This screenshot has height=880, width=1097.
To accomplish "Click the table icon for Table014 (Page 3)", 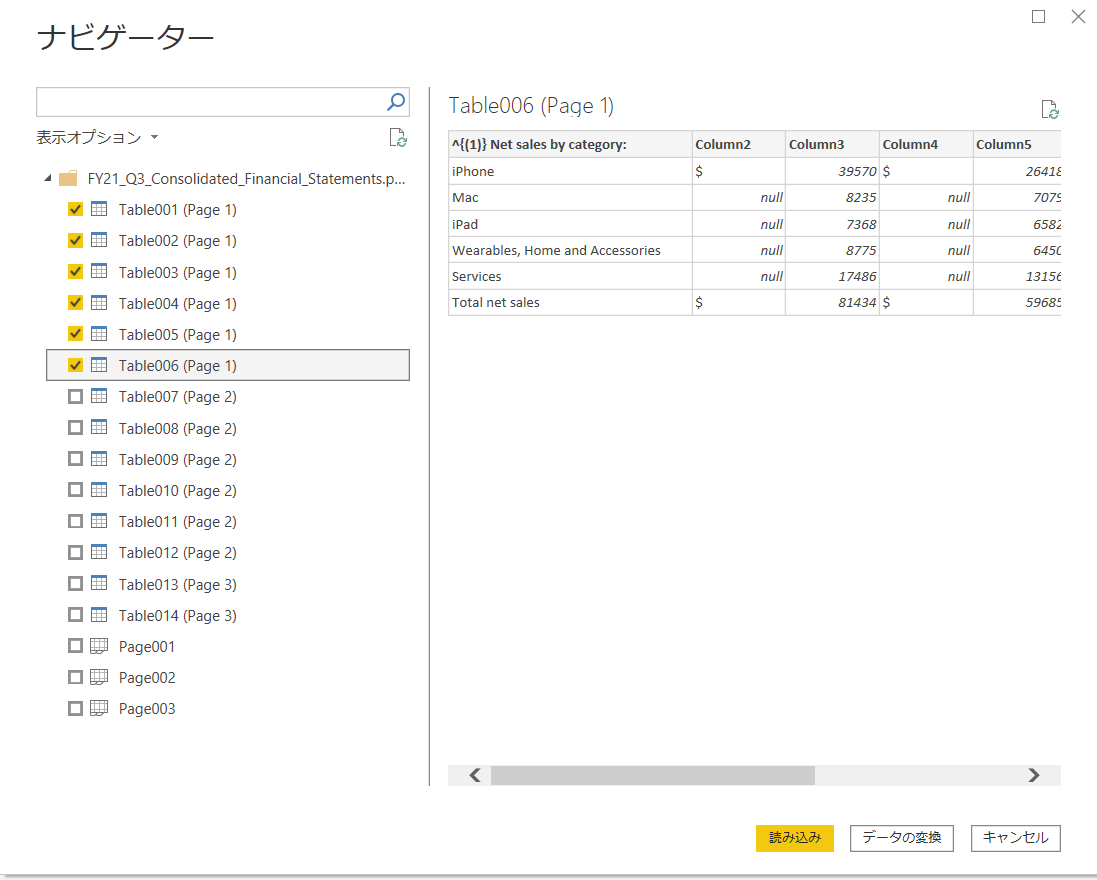I will click(x=99, y=615).
